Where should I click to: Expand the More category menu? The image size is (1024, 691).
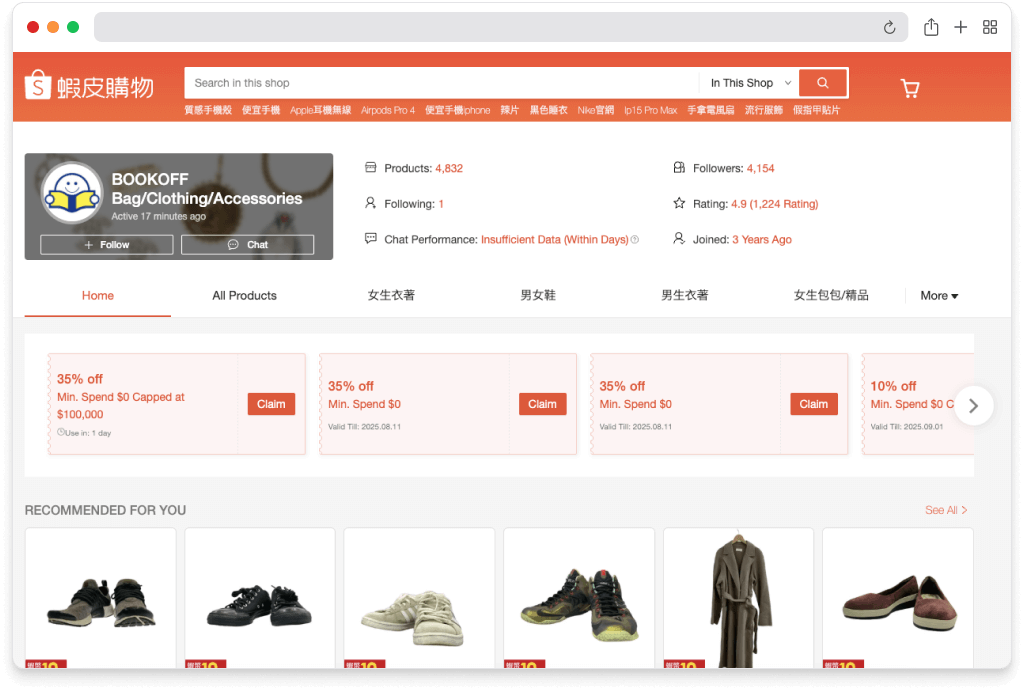pyautogui.click(x=939, y=296)
